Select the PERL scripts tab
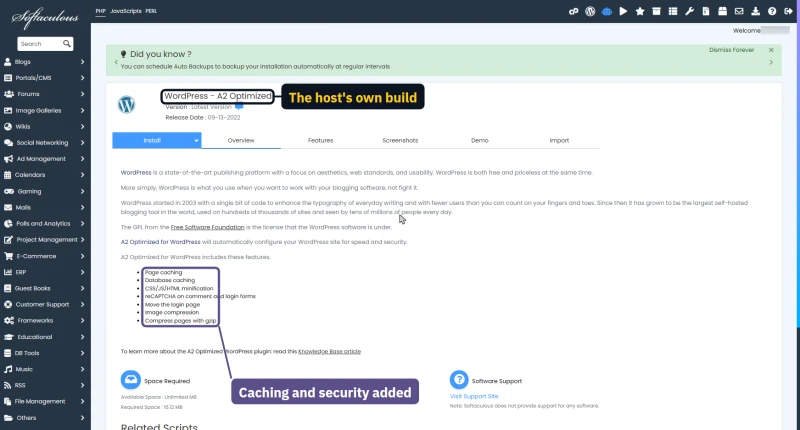This screenshot has height=430, width=800. point(151,11)
